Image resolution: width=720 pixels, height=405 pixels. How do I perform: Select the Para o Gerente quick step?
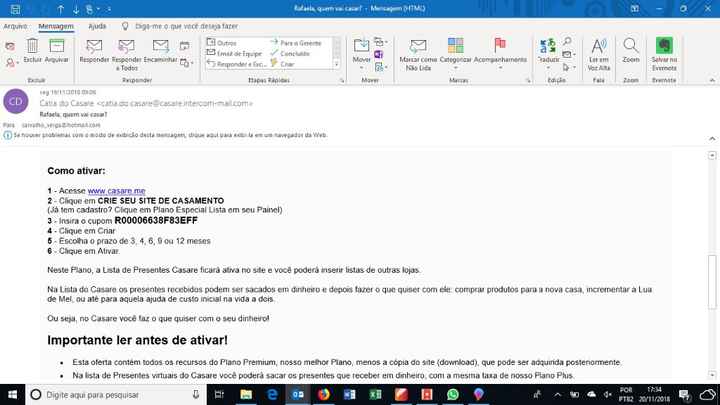(296, 43)
